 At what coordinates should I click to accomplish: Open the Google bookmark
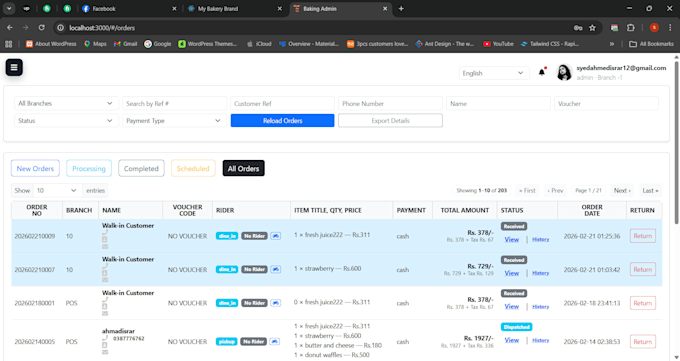[x=157, y=44]
